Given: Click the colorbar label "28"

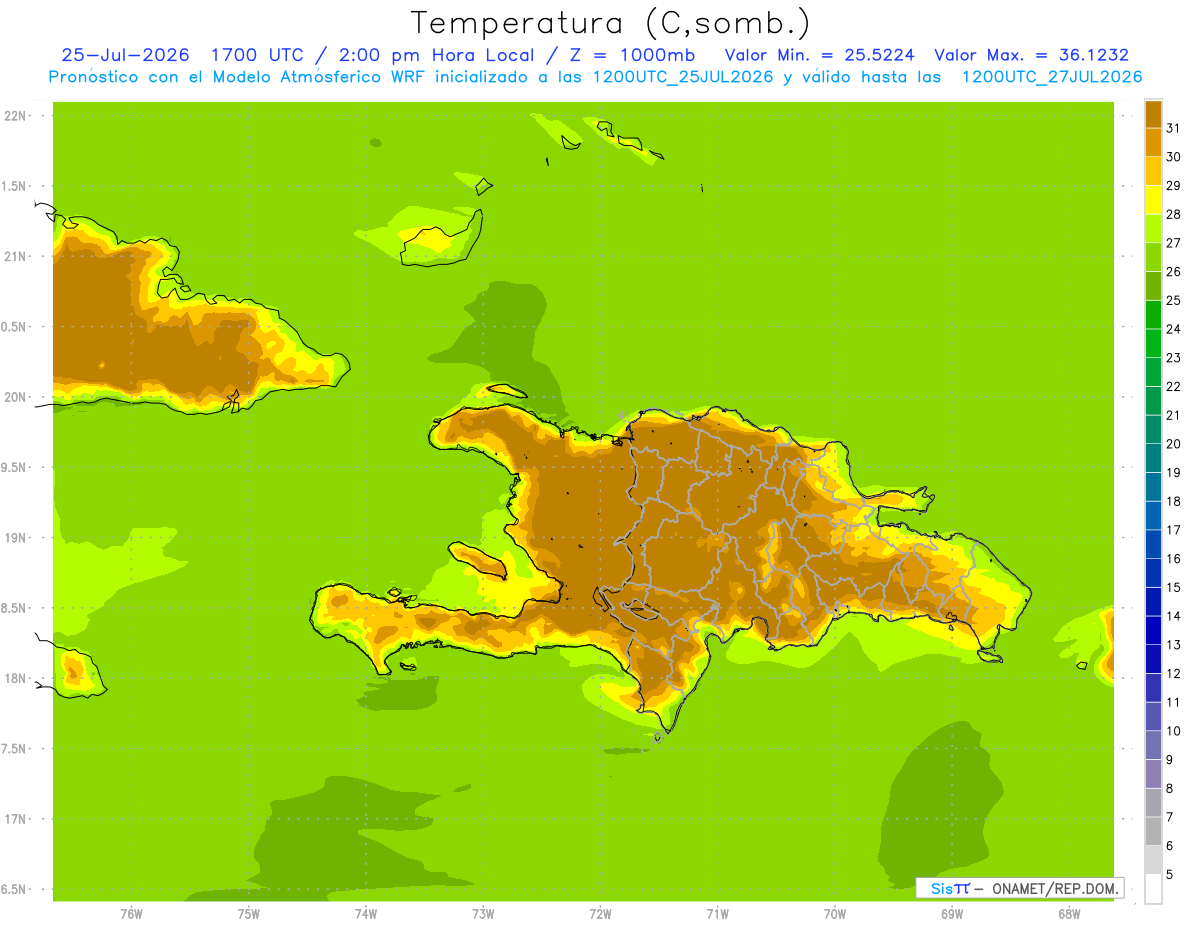Looking at the screenshot, I should 1174,214.
